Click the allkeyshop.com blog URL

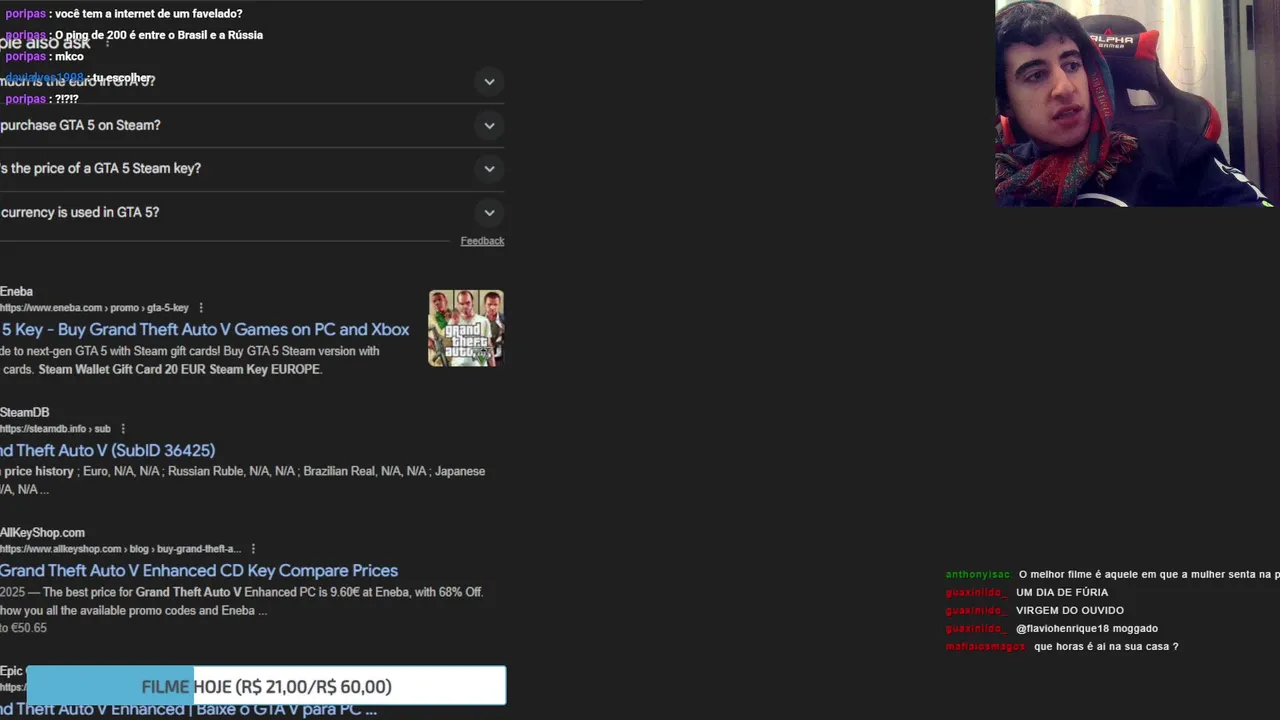point(120,549)
